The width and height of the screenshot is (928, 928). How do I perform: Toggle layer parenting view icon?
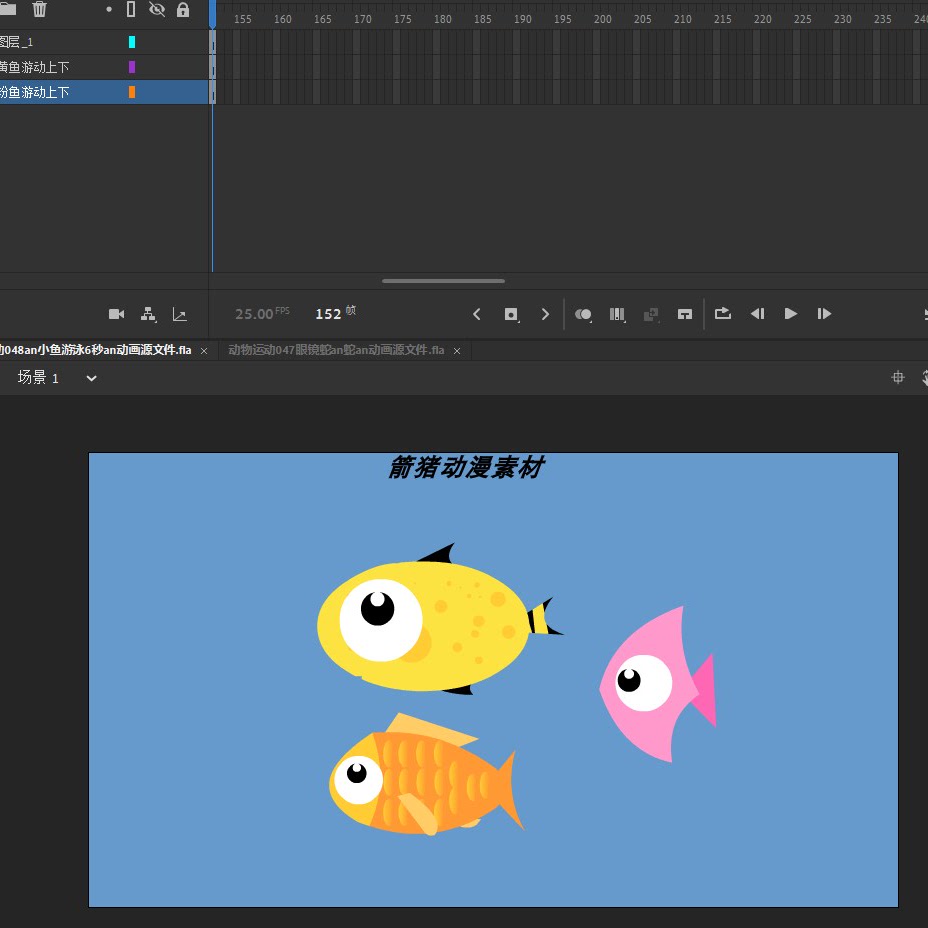[149, 314]
